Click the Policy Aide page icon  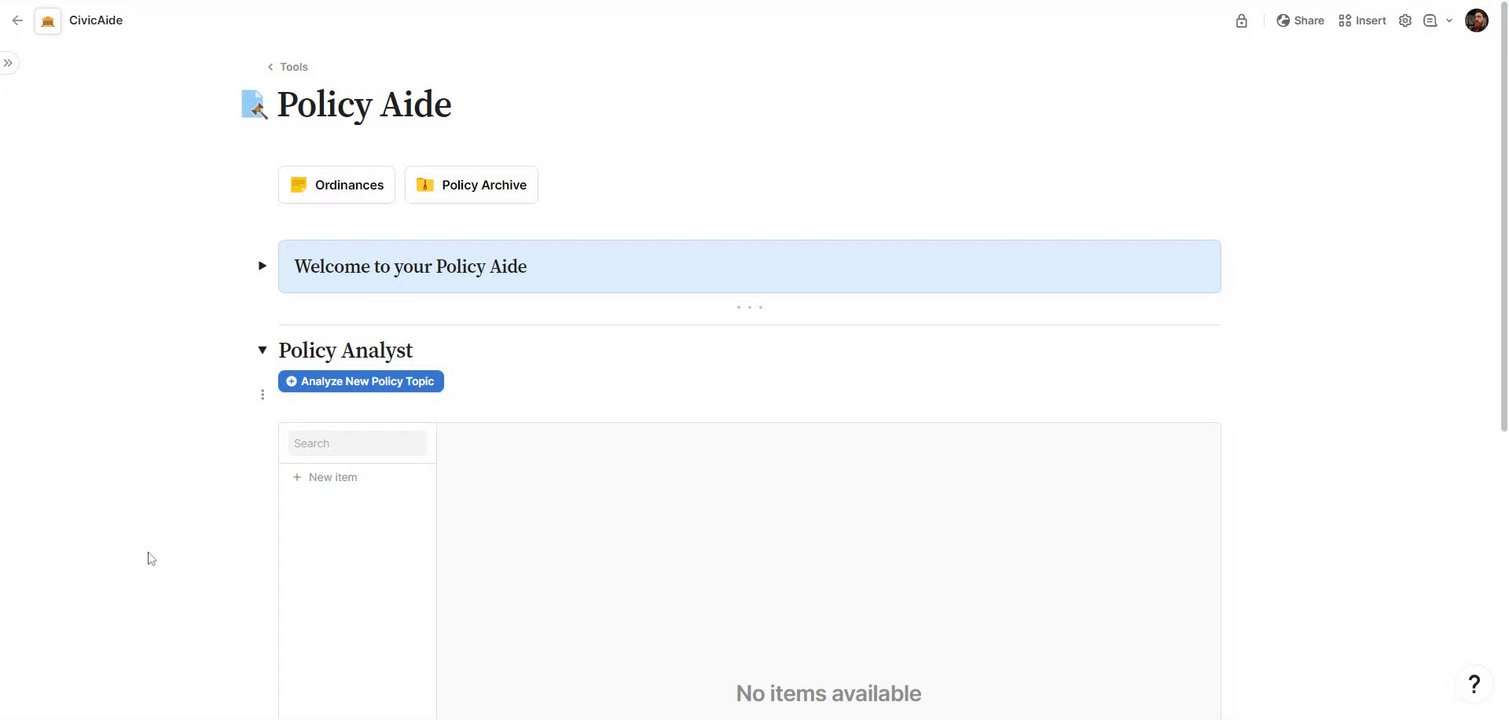[254, 104]
